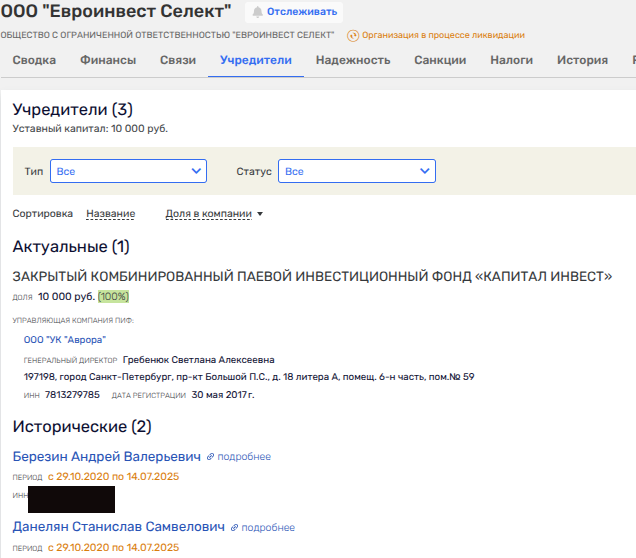The height and width of the screenshot is (558, 636).
Task: Click the green 100% share badge
Action: click(113, 296)
